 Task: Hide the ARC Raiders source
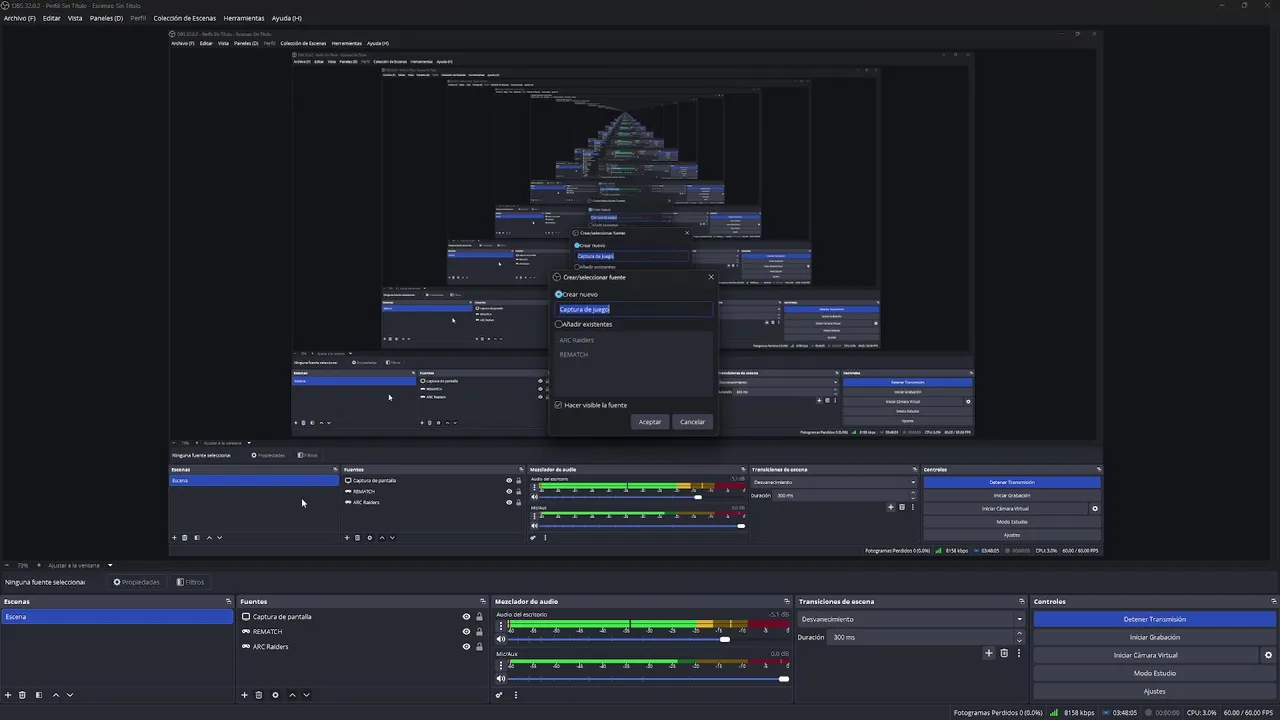(x=466, y=647)
